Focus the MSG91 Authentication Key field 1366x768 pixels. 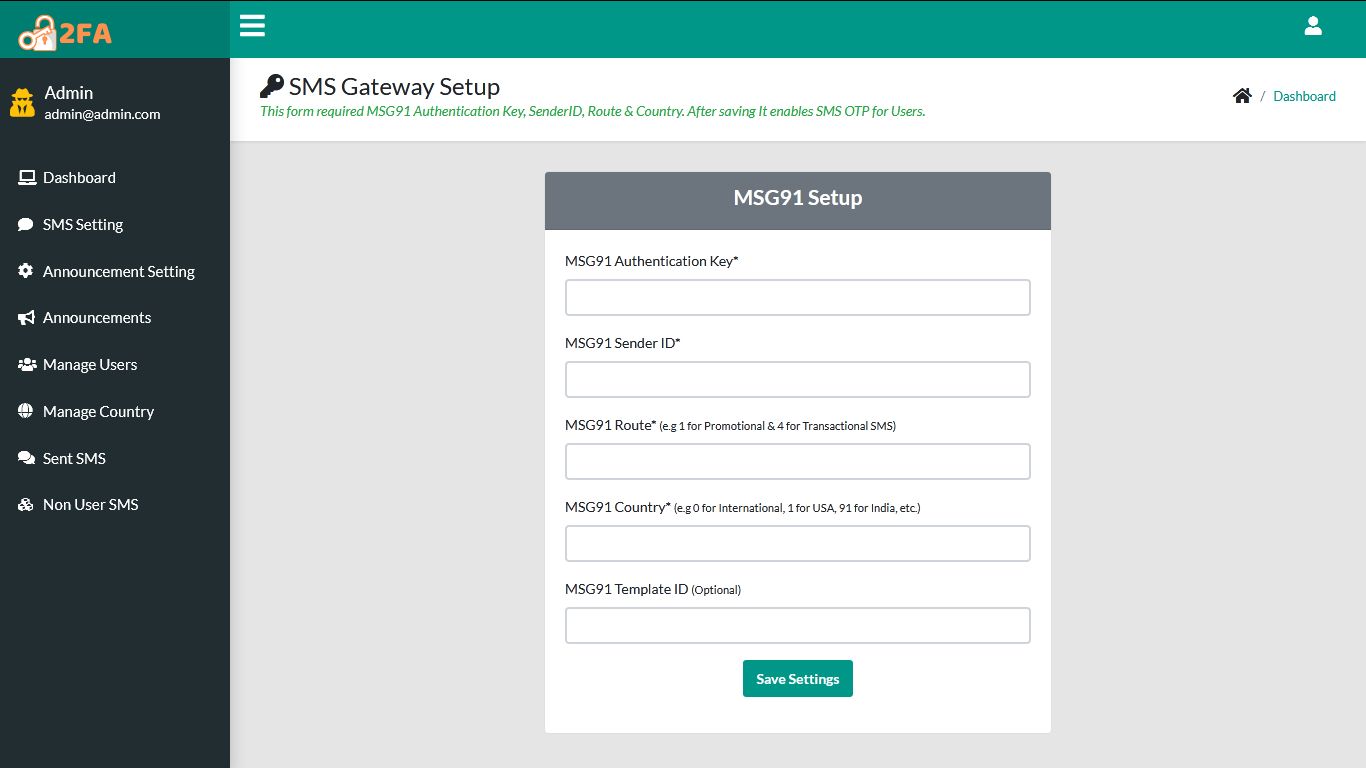coord(797,298)
